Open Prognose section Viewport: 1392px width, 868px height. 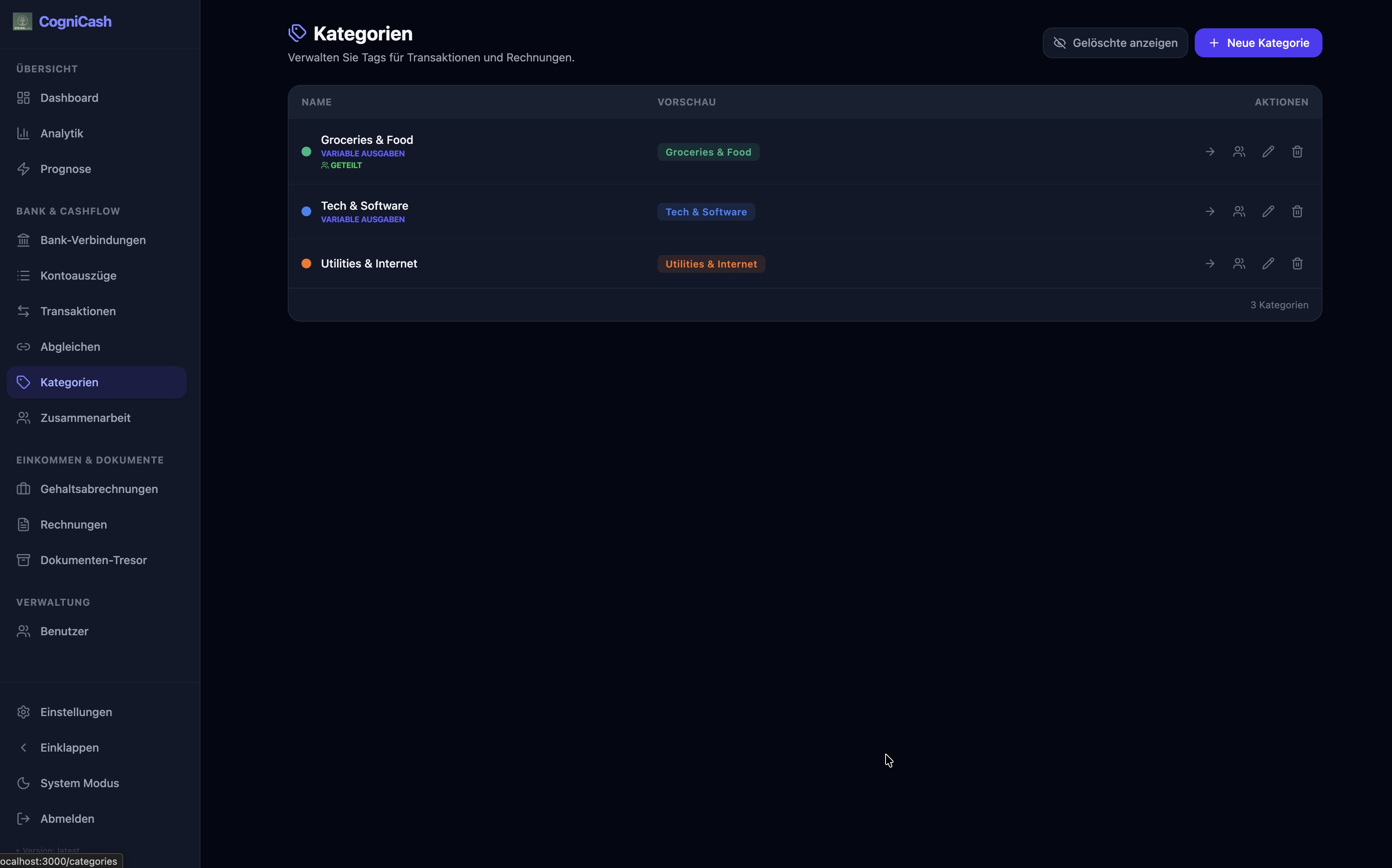coord(97,169)
